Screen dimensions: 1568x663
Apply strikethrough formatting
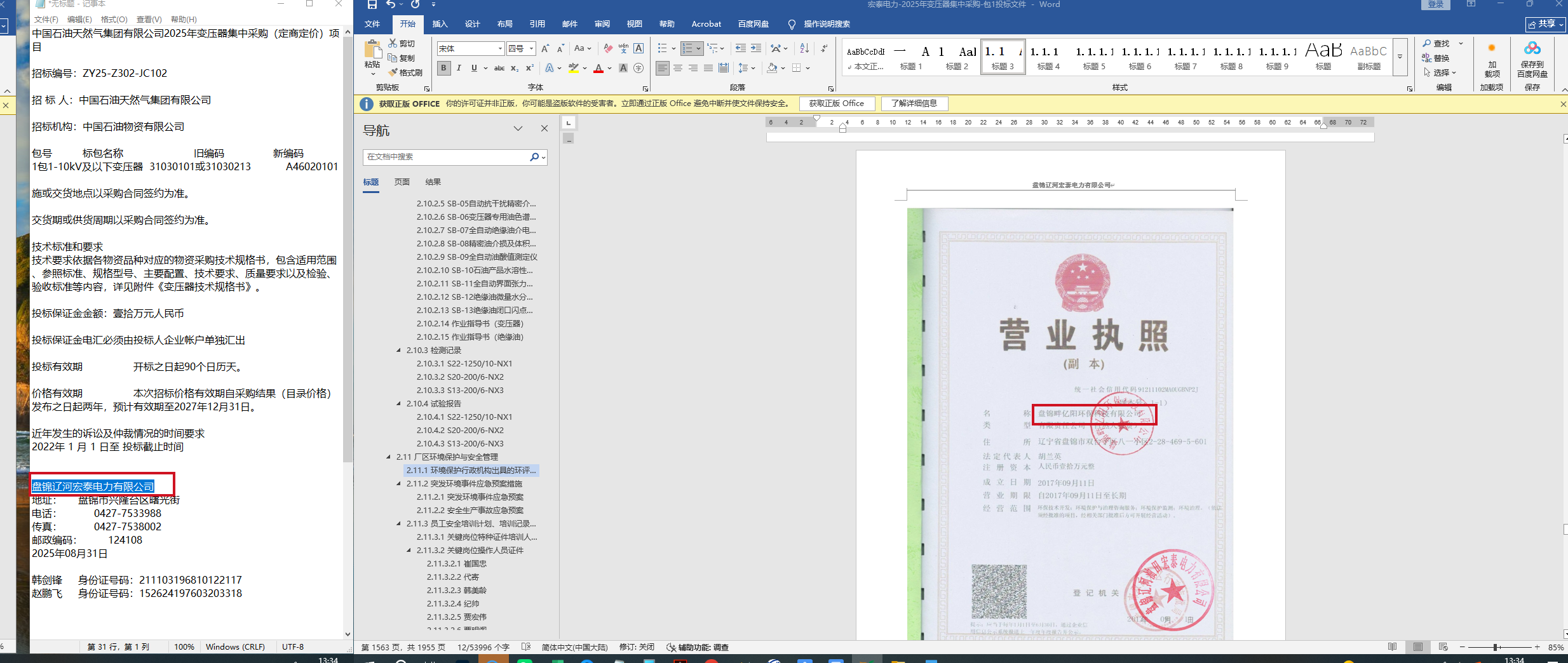(x=499, y=68)
